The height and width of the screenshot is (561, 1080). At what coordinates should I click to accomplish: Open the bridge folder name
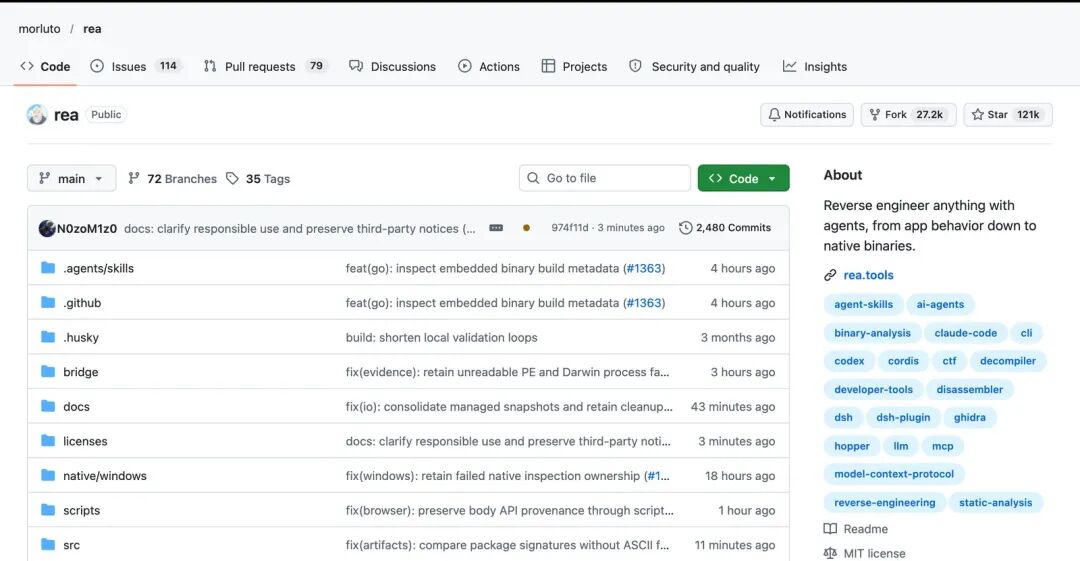(81, 372)
